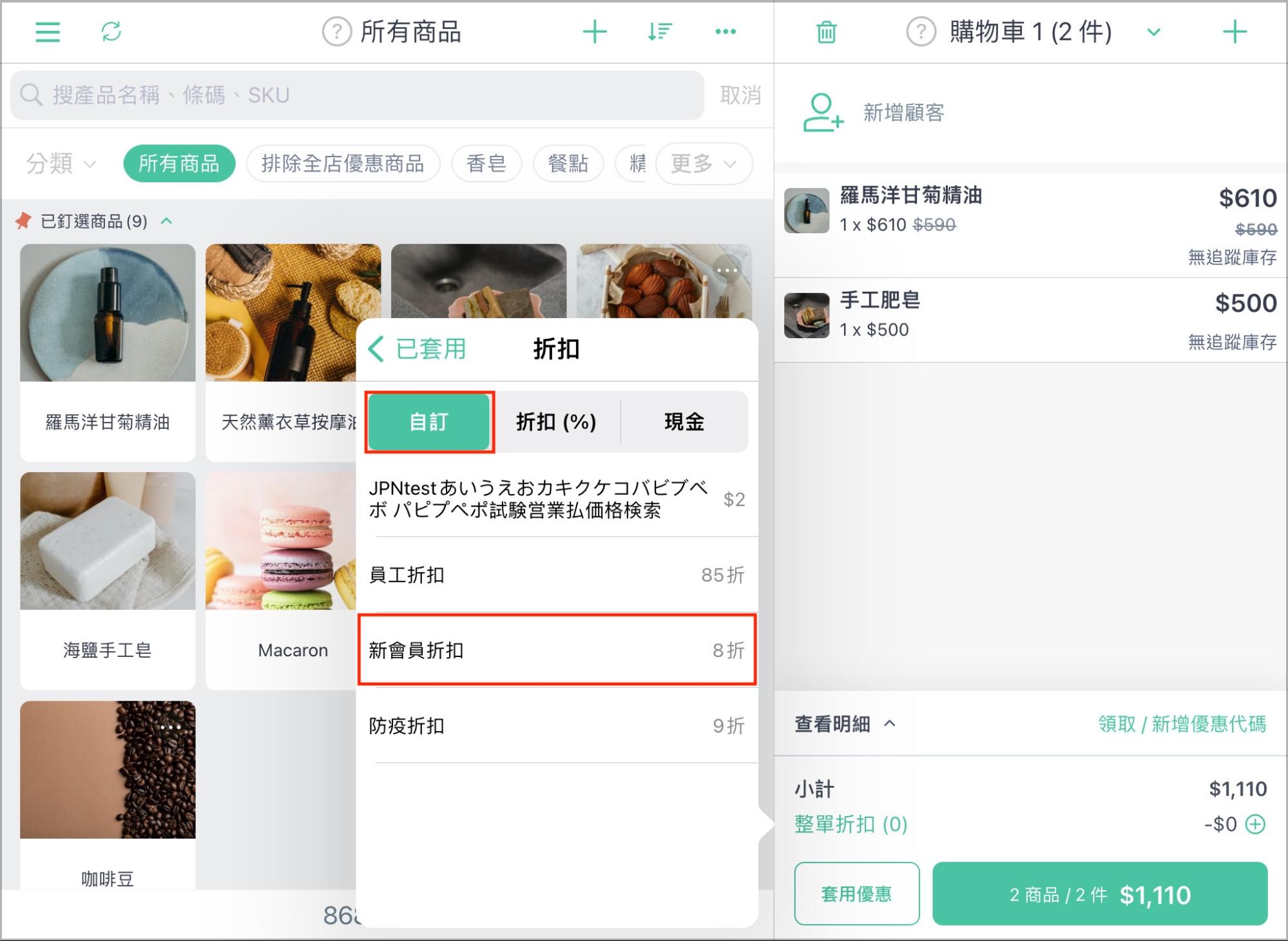Screen dimensions: 1288x941
Task: Select 香皂 category chip
Action: [486, 164]
